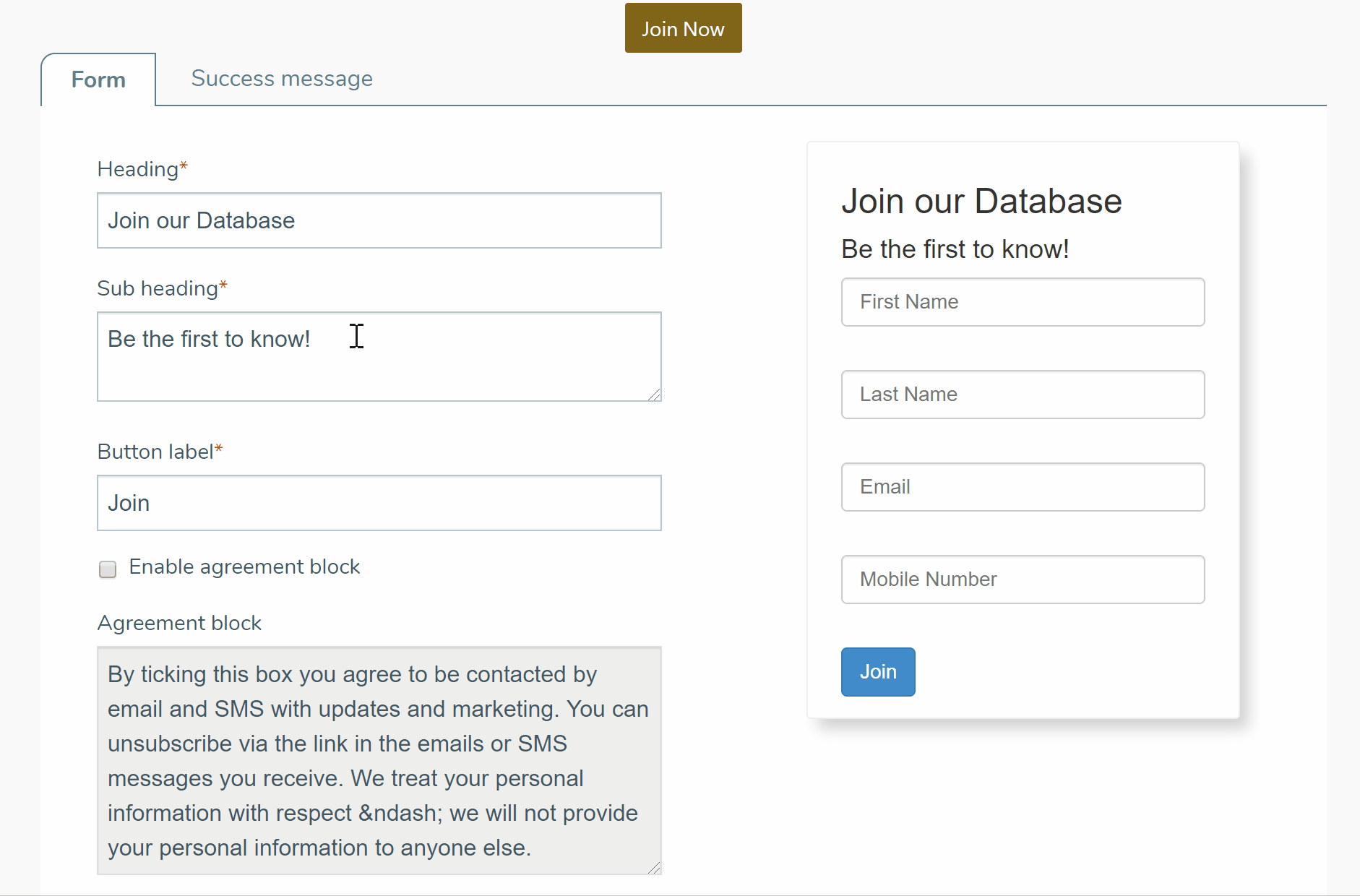The width and height of the screenshot is (1360, 896).
Task: Click the 'Heading' field label
Action: point(142,169)
